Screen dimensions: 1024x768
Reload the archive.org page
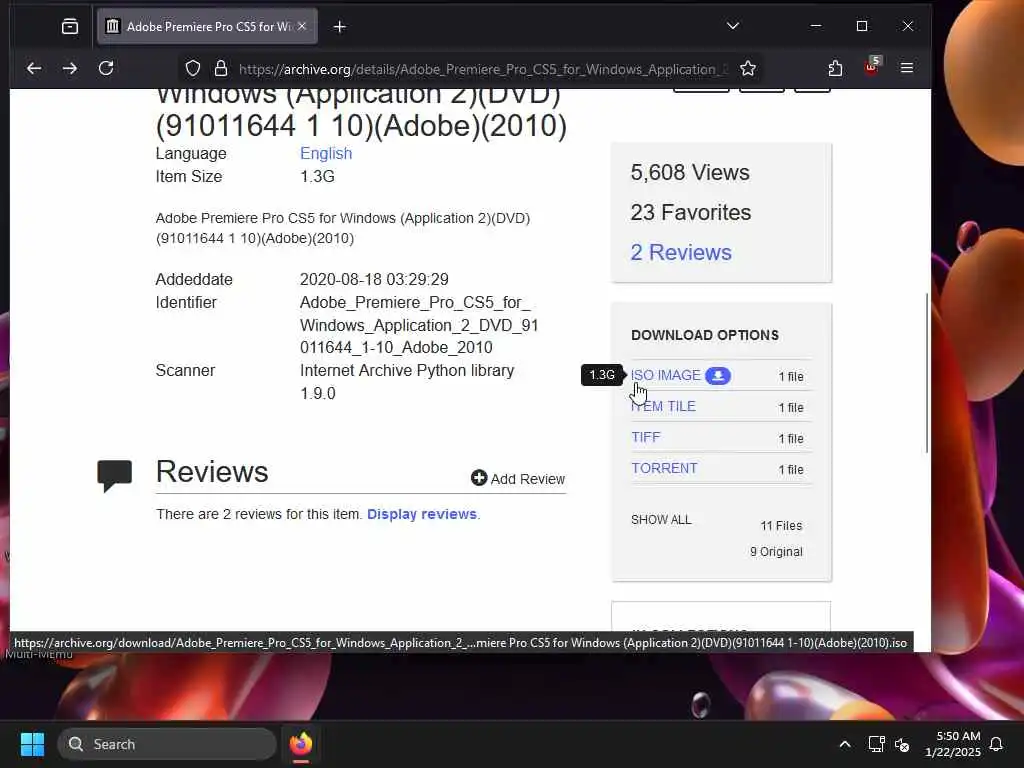(x=106, y=68)
